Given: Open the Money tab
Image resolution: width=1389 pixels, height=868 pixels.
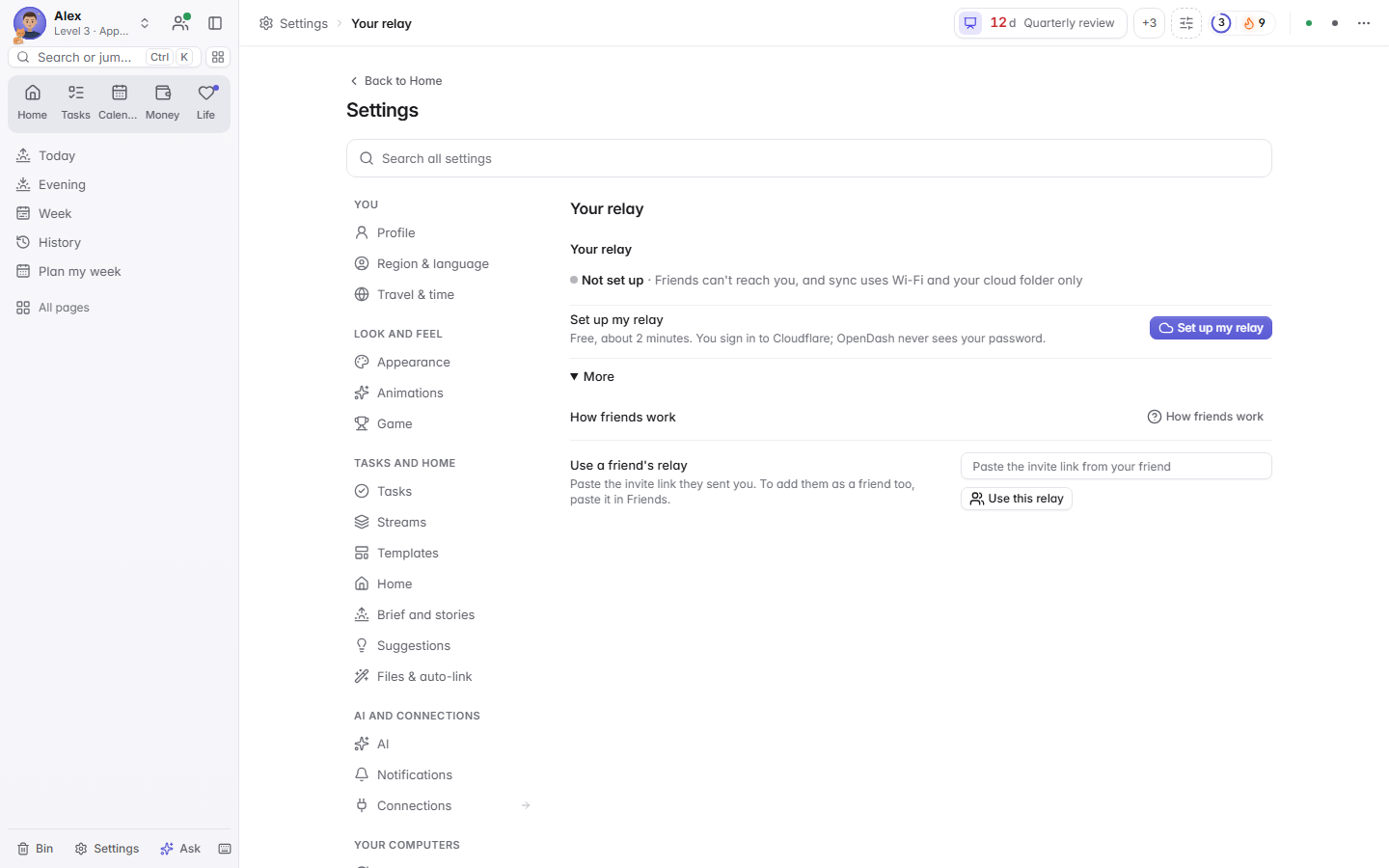Looking at the screenshot, I should coord(162,102).
